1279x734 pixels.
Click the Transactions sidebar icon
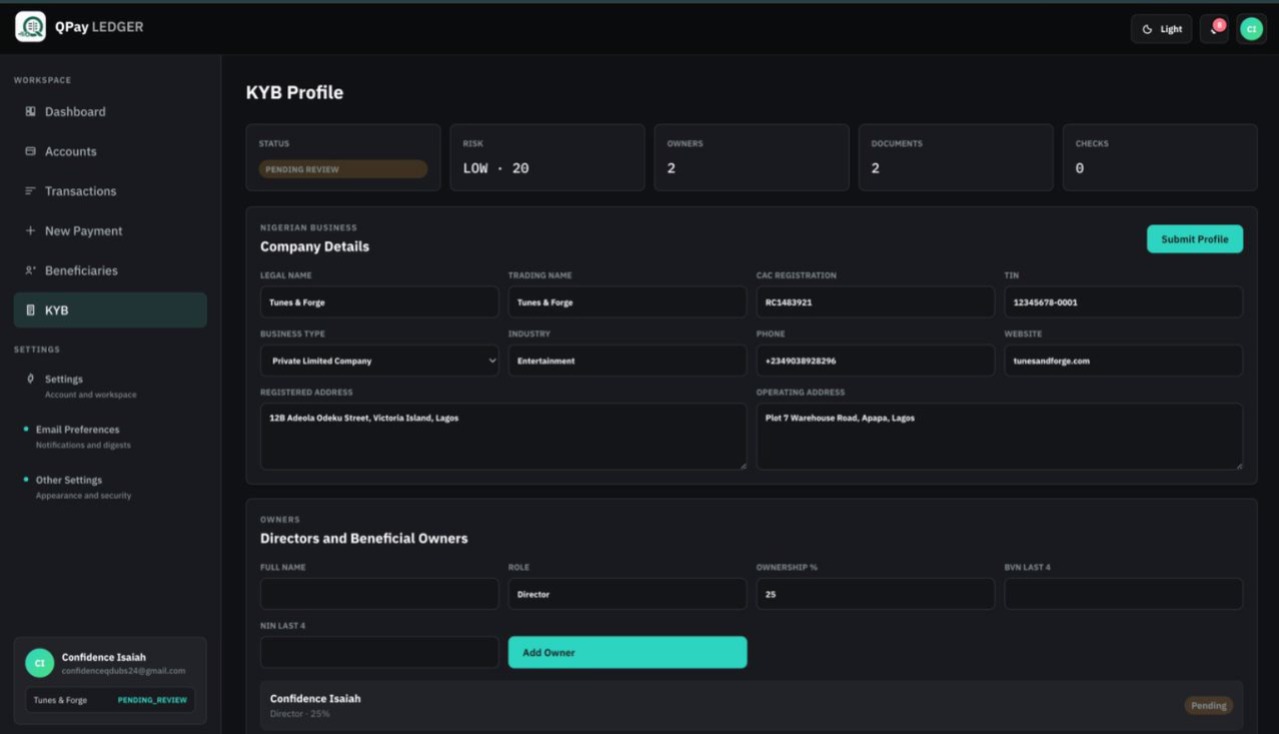pyautogui.click(x=30, y=191)
